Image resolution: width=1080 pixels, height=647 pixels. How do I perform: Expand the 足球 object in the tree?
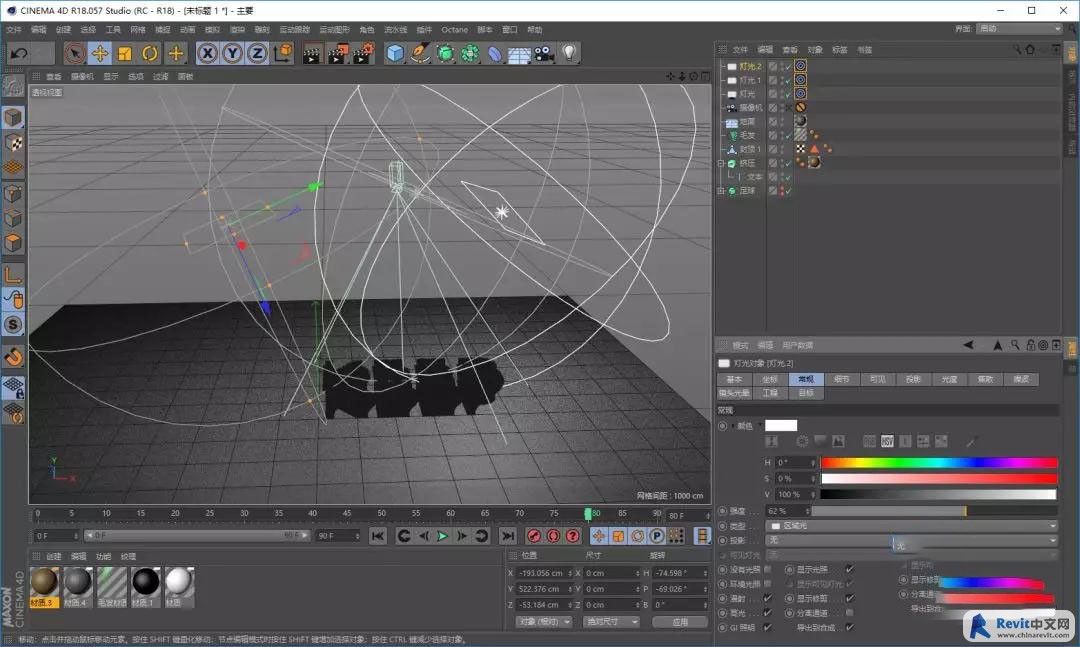pyautogui.click(x=721, y=191)
